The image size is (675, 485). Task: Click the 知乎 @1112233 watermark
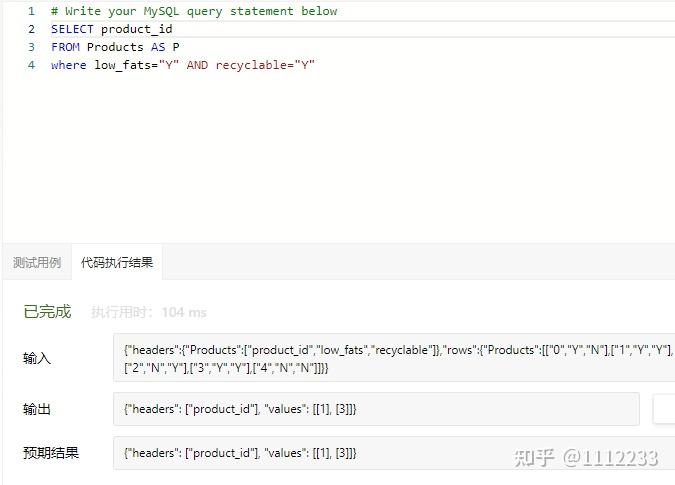click(x=586, y=458)
